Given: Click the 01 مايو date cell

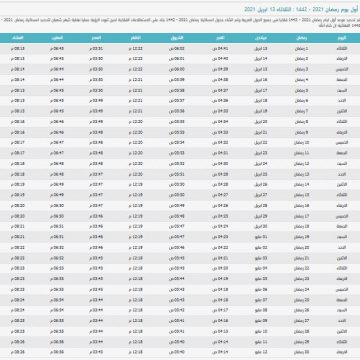Looking at the screenshot, I should (261, 237).
